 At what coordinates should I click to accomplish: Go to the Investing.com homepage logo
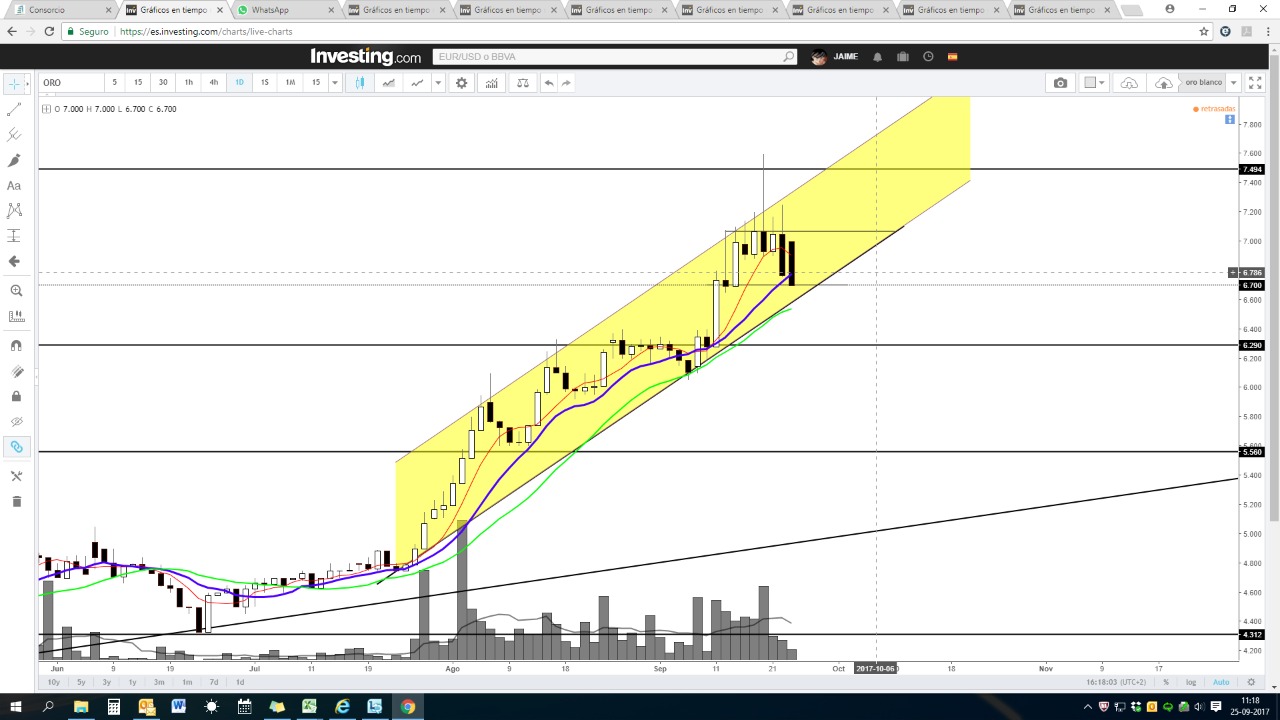point(365,57)
